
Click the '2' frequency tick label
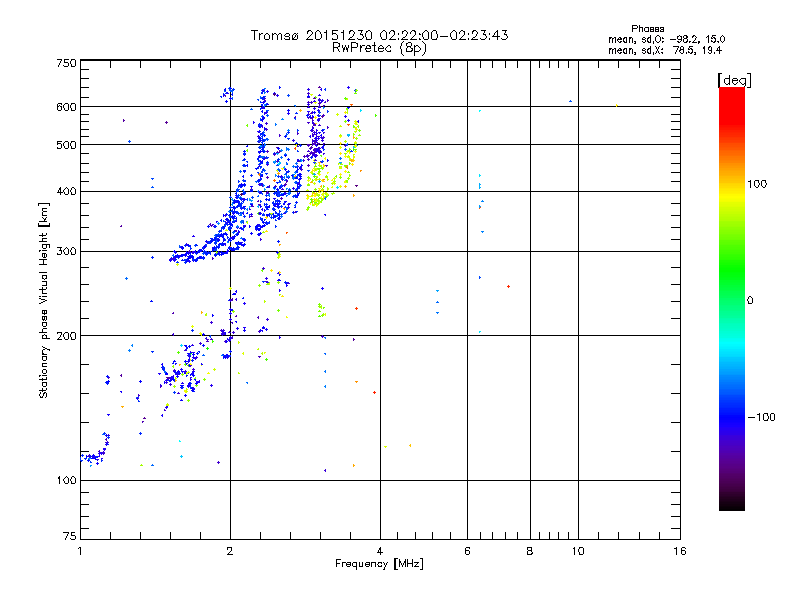click(x=230, y=551)
